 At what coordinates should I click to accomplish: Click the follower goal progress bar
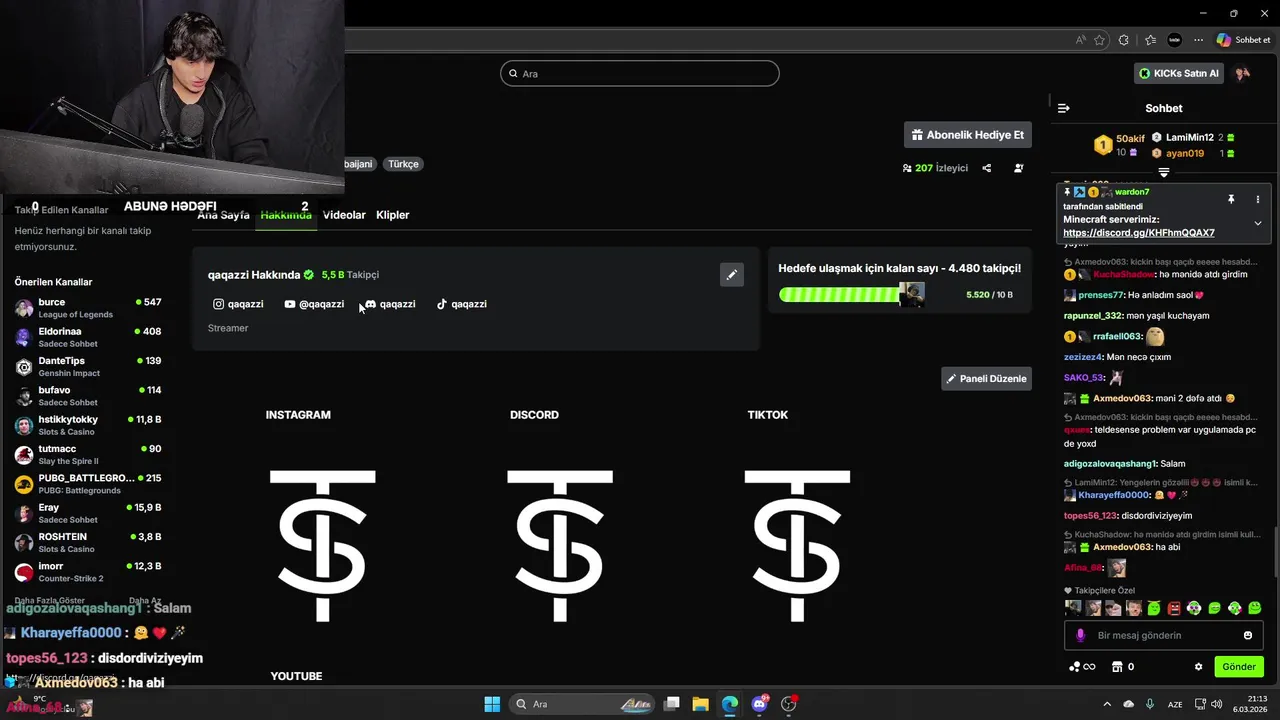(851, 295)
